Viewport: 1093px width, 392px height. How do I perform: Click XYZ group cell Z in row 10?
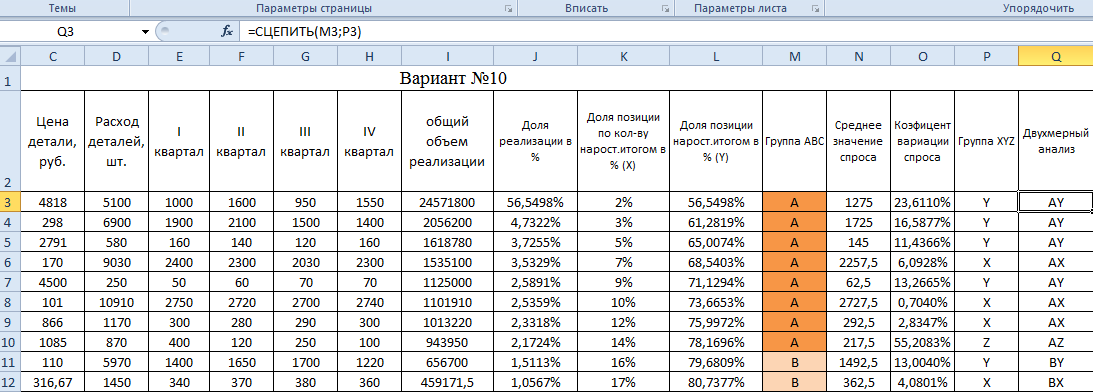986,342
